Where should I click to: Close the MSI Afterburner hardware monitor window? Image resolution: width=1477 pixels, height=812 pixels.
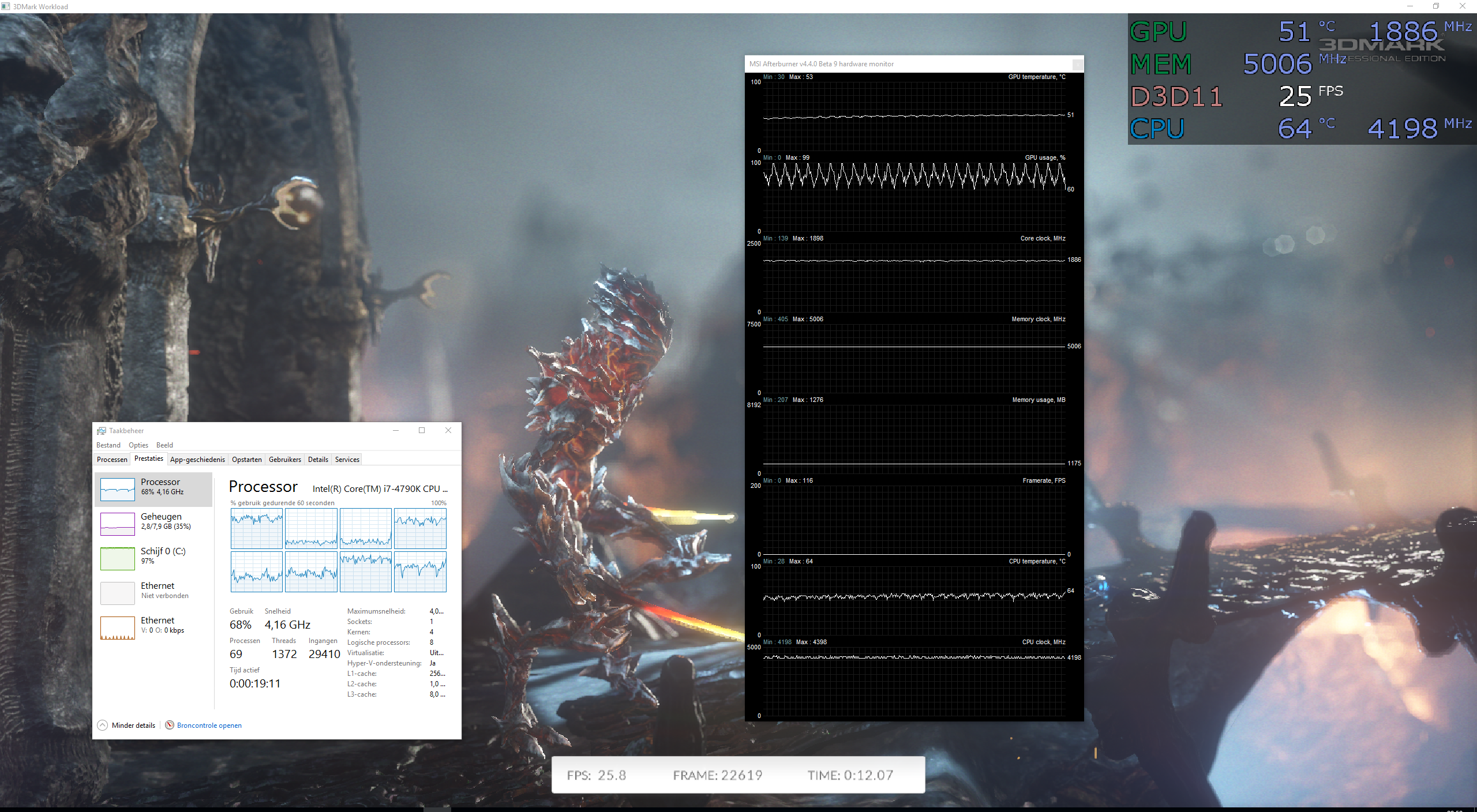point(1077,64)
